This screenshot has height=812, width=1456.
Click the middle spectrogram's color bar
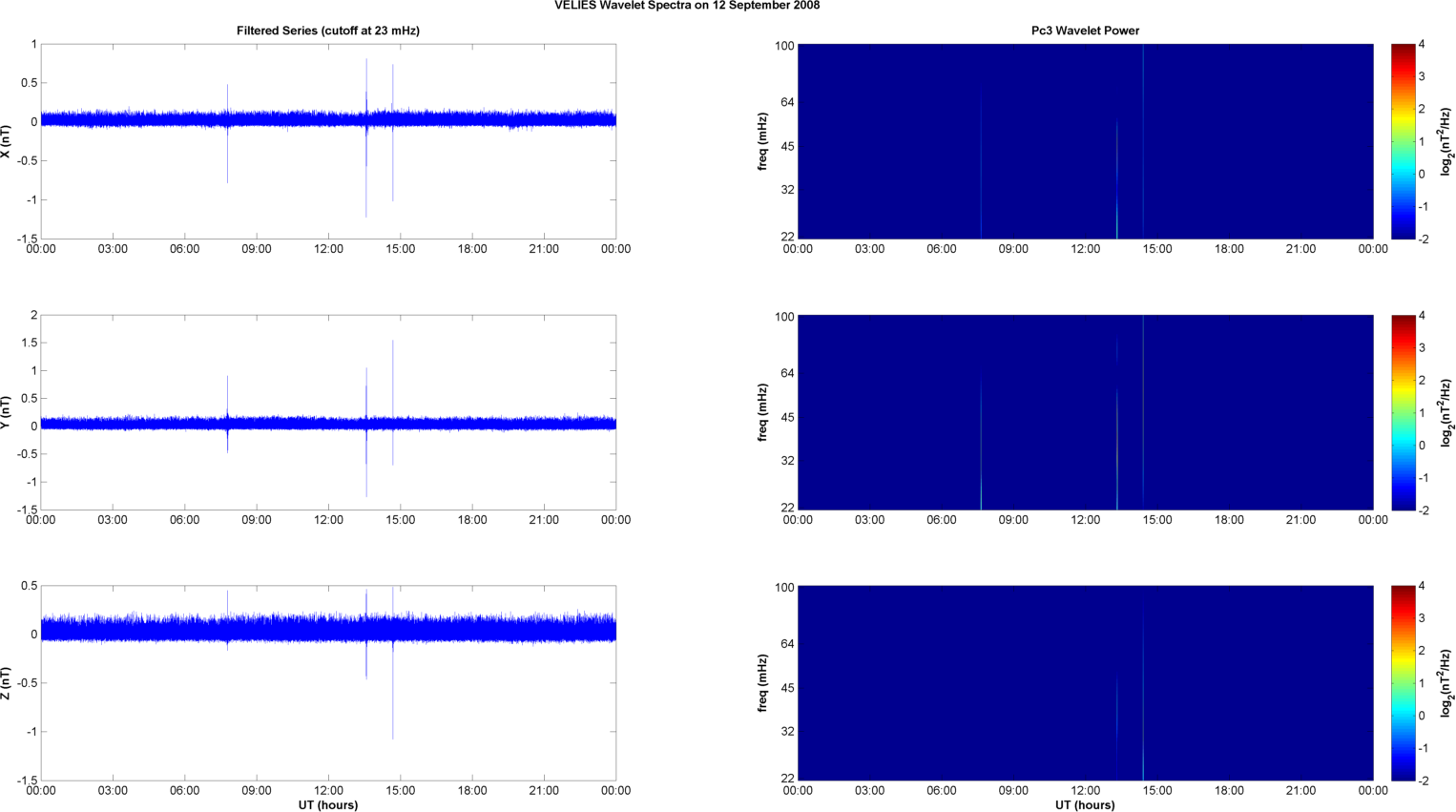[x=1403, y=412]
